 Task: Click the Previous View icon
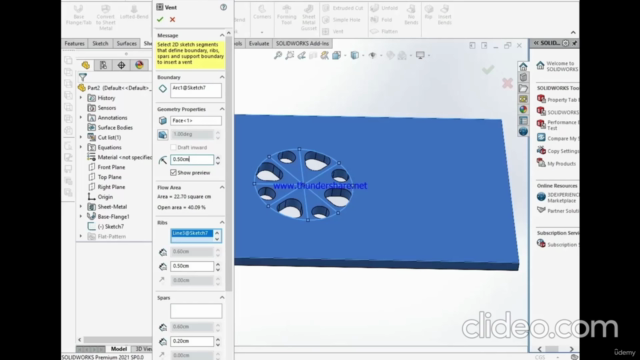click(302, 55)
